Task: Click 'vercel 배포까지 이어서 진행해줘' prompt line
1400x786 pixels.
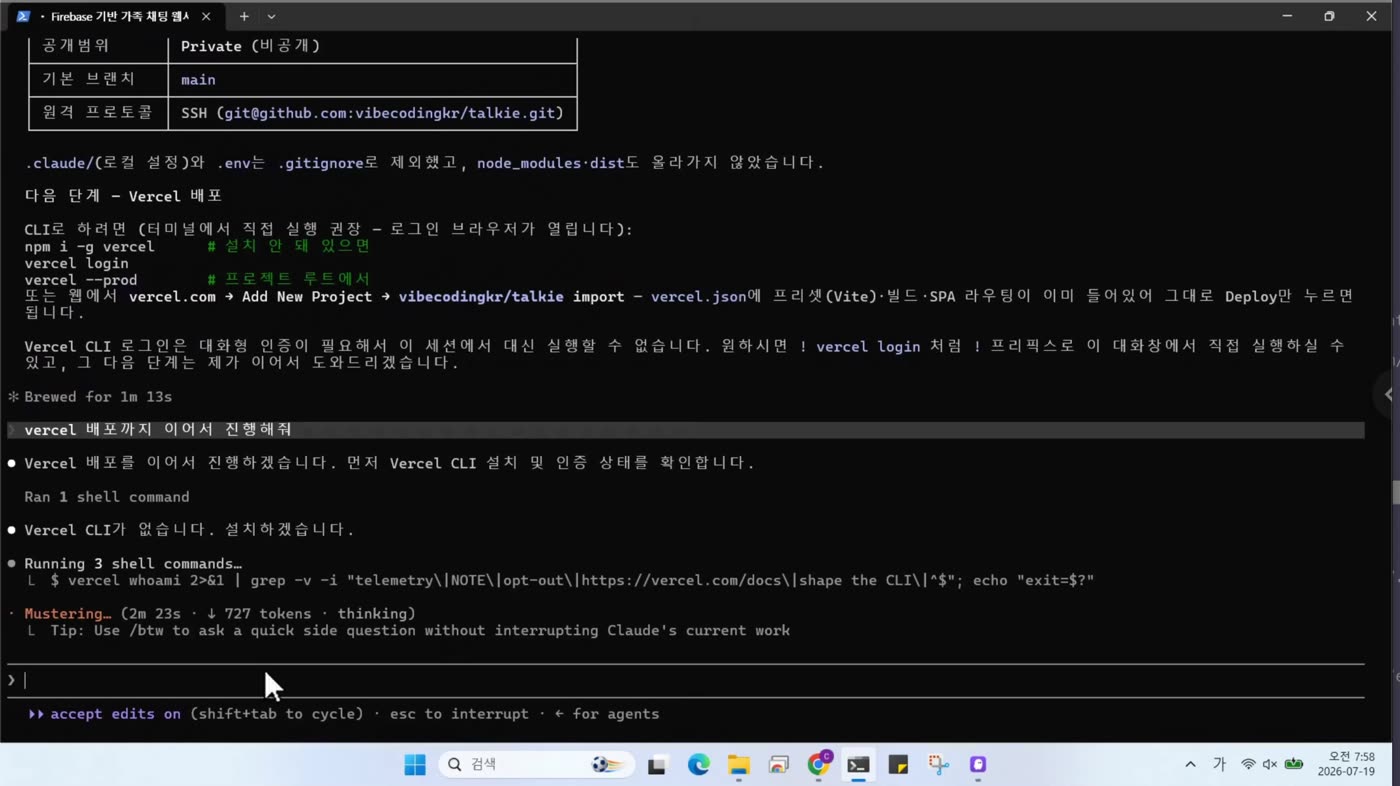Action: (x=685, y=430)
